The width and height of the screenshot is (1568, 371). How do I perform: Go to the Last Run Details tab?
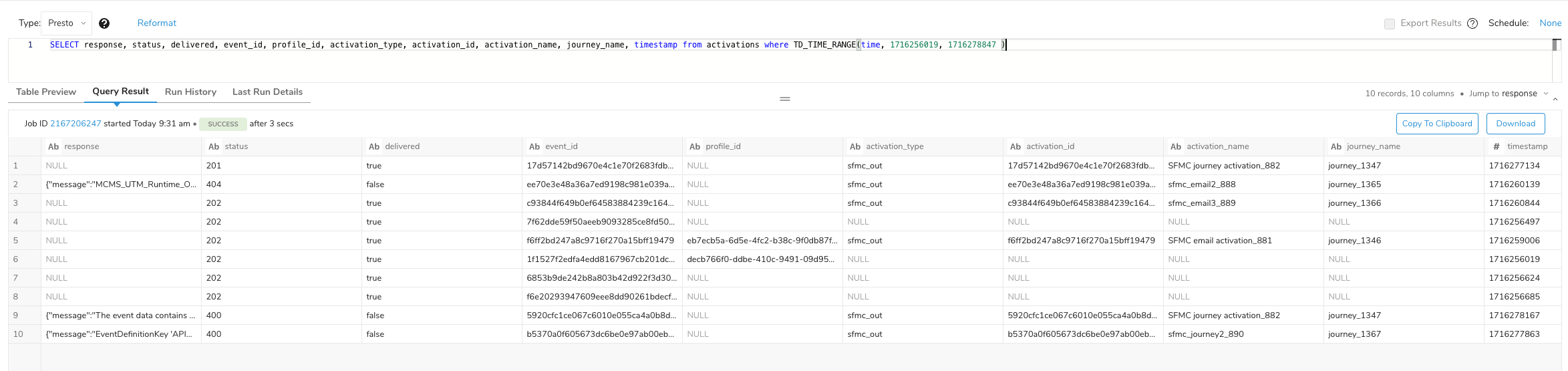(x=267, y=92)
